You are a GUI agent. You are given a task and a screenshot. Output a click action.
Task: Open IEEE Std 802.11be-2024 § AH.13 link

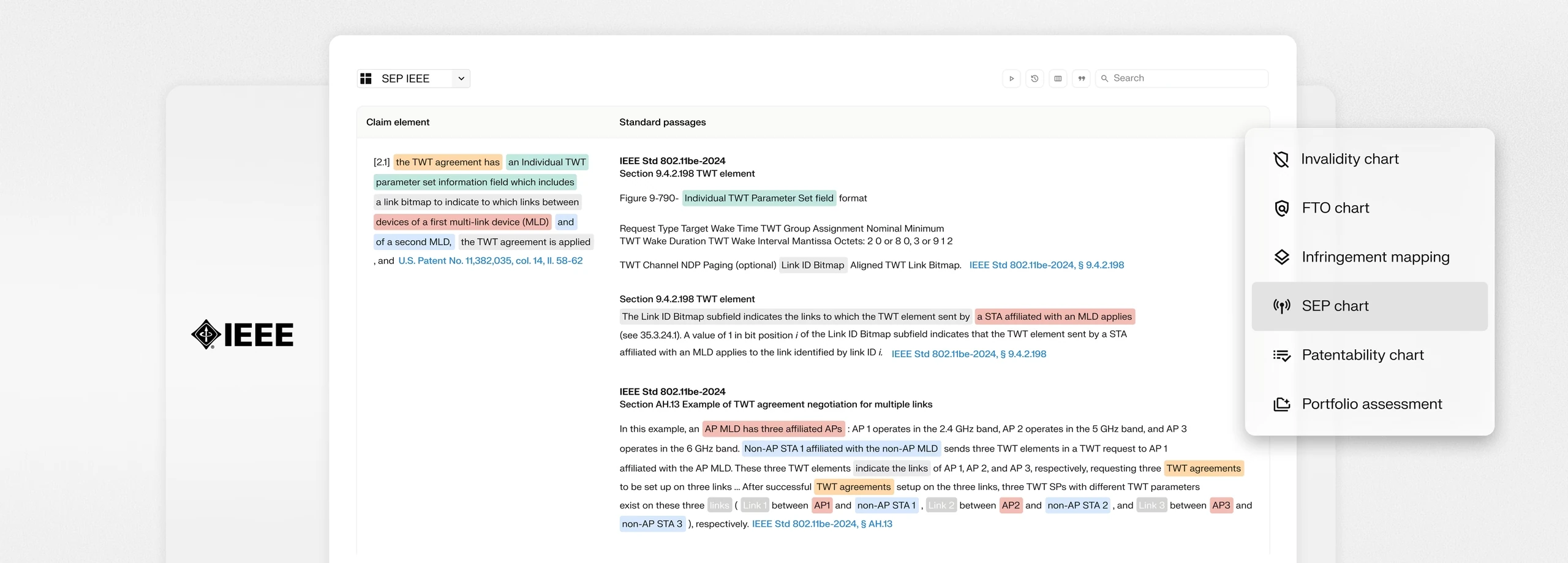[822, 524]
